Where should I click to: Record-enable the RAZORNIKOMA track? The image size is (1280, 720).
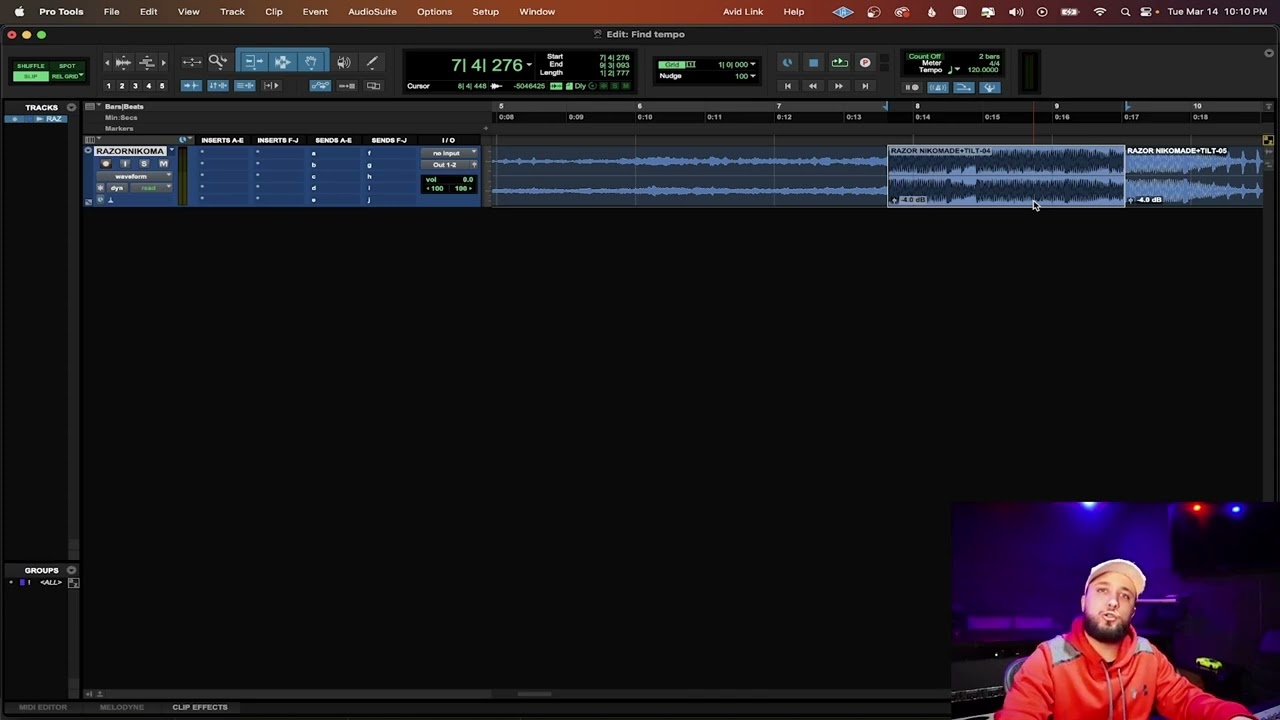pyautogui.click(x=106, y=164)
